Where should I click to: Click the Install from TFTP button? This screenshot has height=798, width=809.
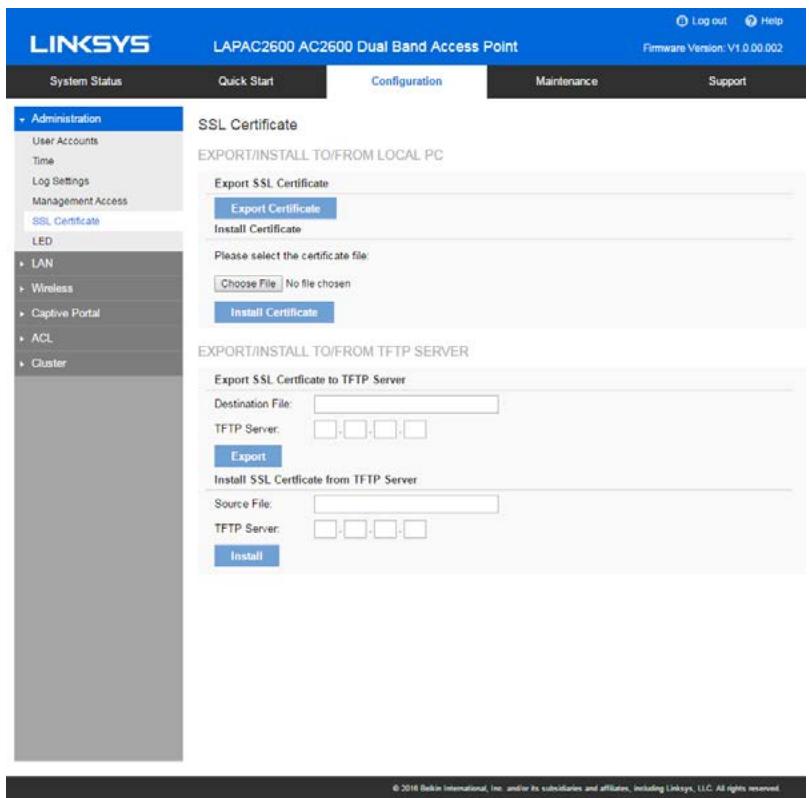[247, 556]
